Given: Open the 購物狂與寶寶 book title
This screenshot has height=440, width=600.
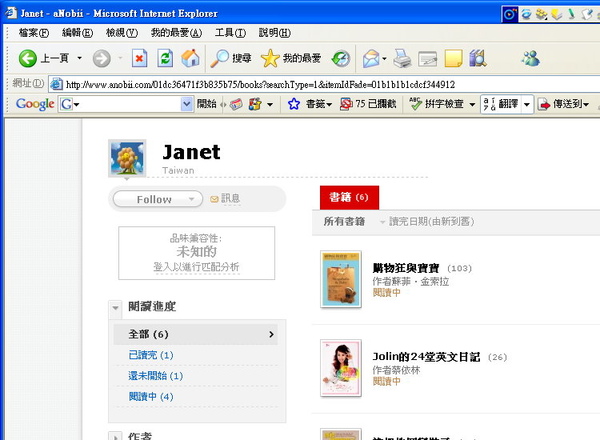Looking at the screenshot, I should (x=406, y=268).
